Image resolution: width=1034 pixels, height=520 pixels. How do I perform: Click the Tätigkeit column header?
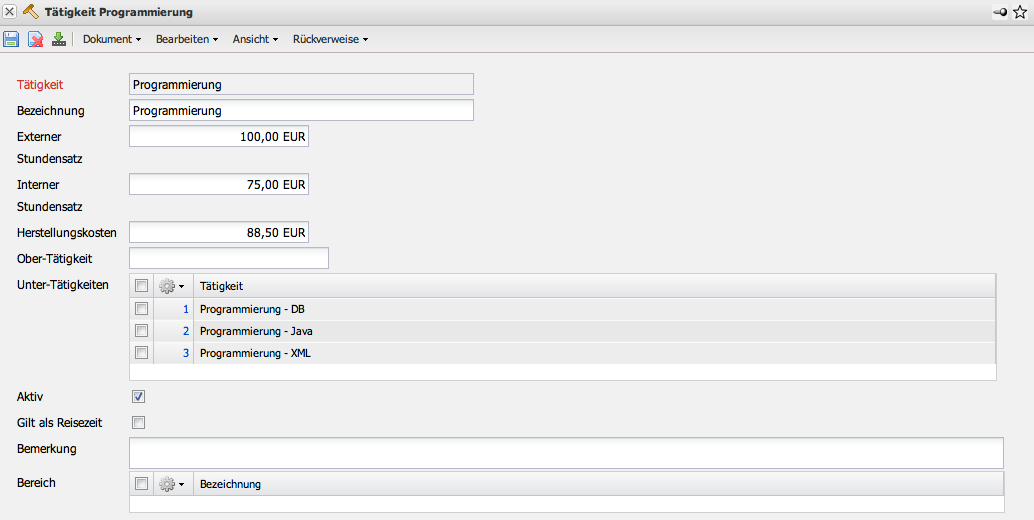(594, 286)
